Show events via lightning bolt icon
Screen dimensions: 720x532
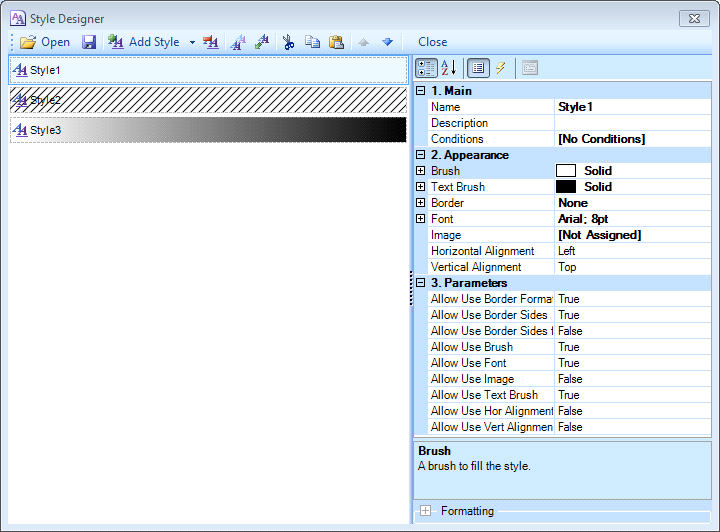coord(501,68)
